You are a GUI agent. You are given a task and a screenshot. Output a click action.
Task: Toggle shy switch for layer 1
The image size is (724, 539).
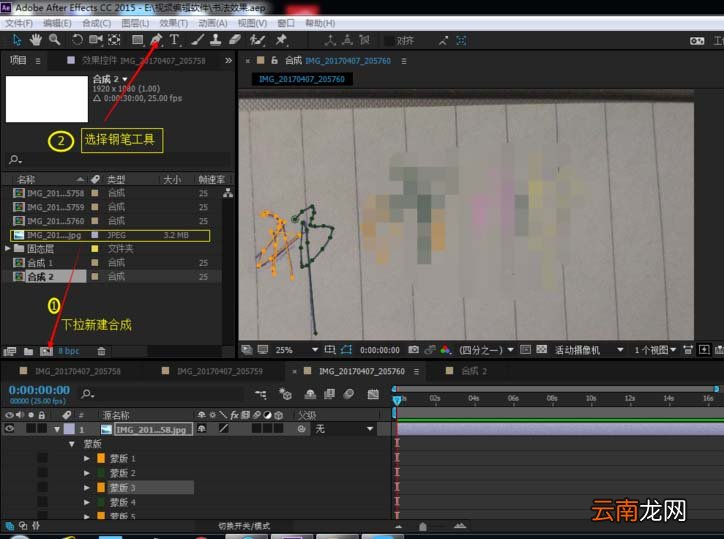coord(202,429)
